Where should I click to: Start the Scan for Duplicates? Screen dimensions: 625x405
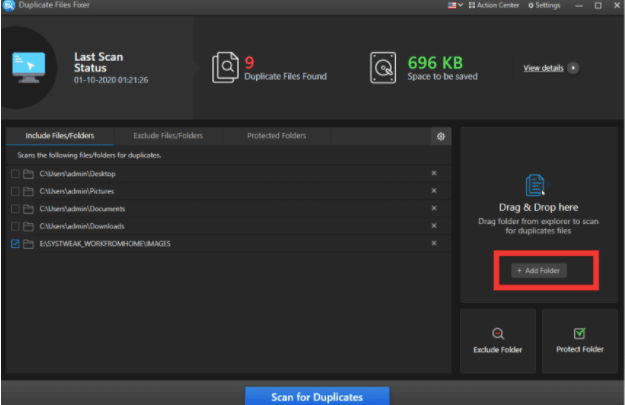click(317, 397)
